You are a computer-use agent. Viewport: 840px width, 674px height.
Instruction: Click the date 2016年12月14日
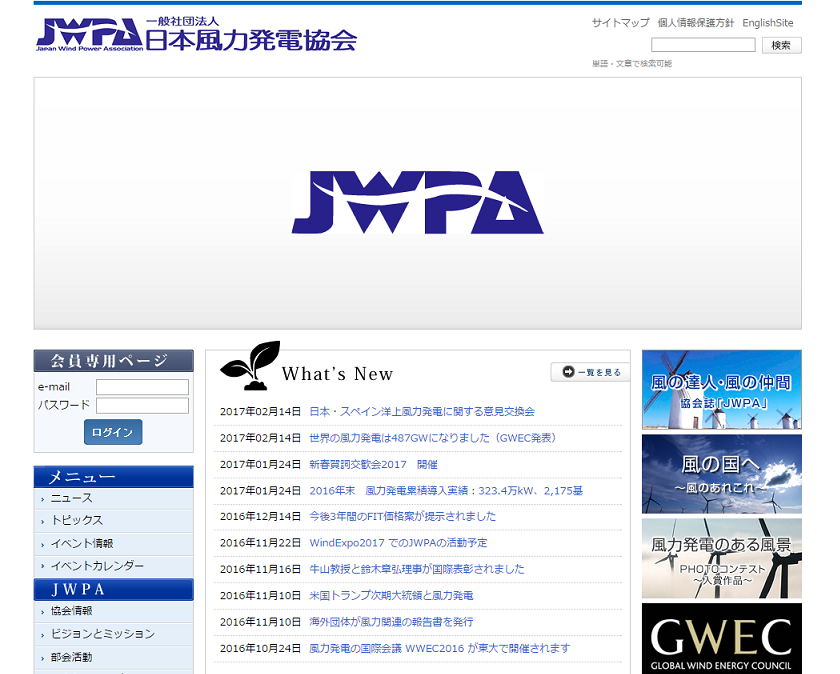click(260, 516)
